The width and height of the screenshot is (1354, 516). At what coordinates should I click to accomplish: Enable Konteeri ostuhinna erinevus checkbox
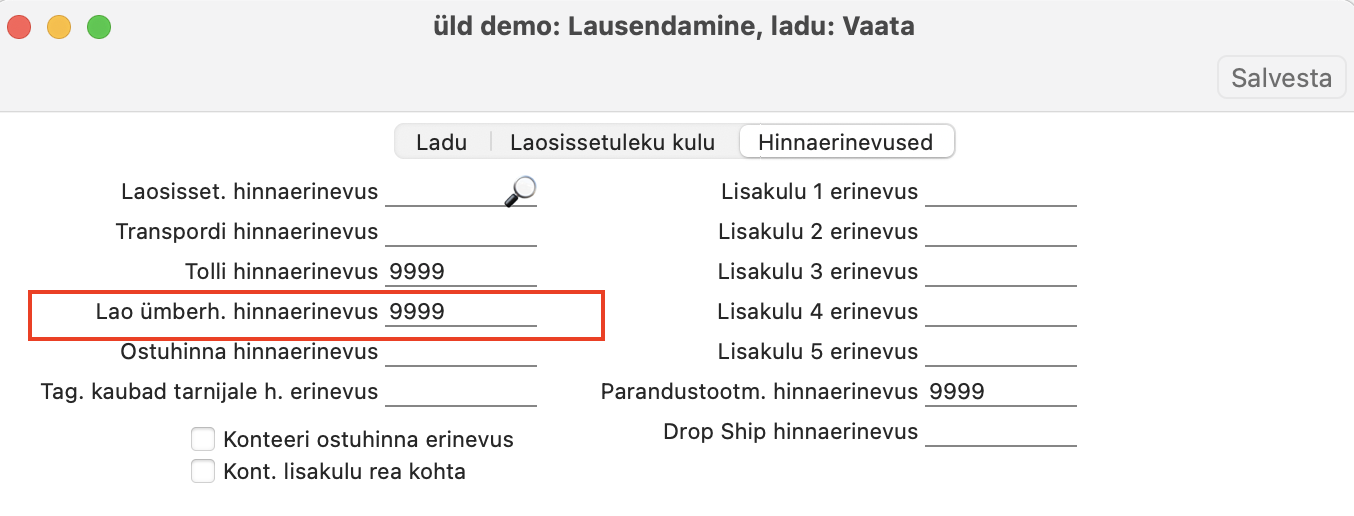(x=203, y=439)
